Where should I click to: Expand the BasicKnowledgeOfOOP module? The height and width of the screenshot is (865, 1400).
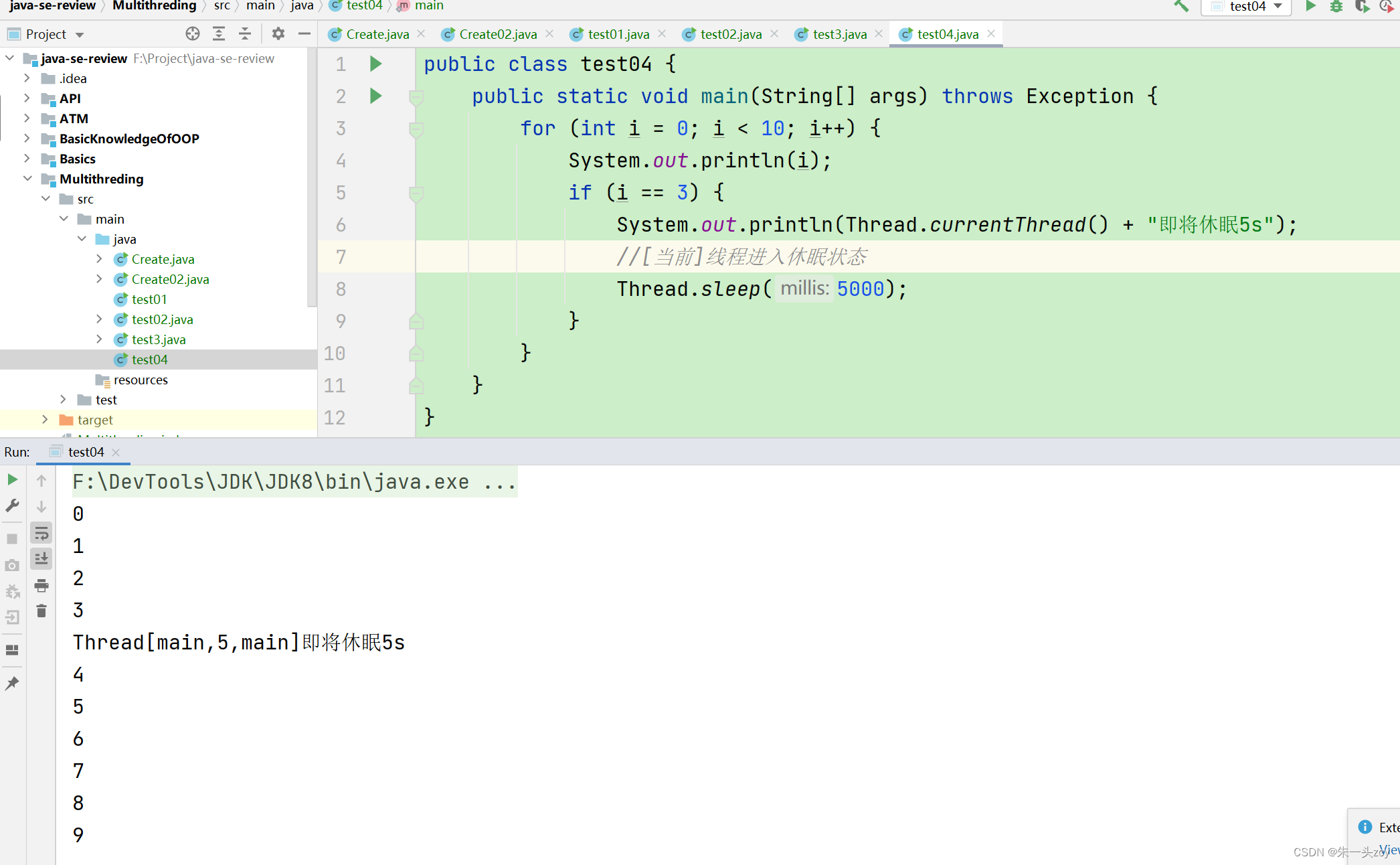click(x=27, y=139)
